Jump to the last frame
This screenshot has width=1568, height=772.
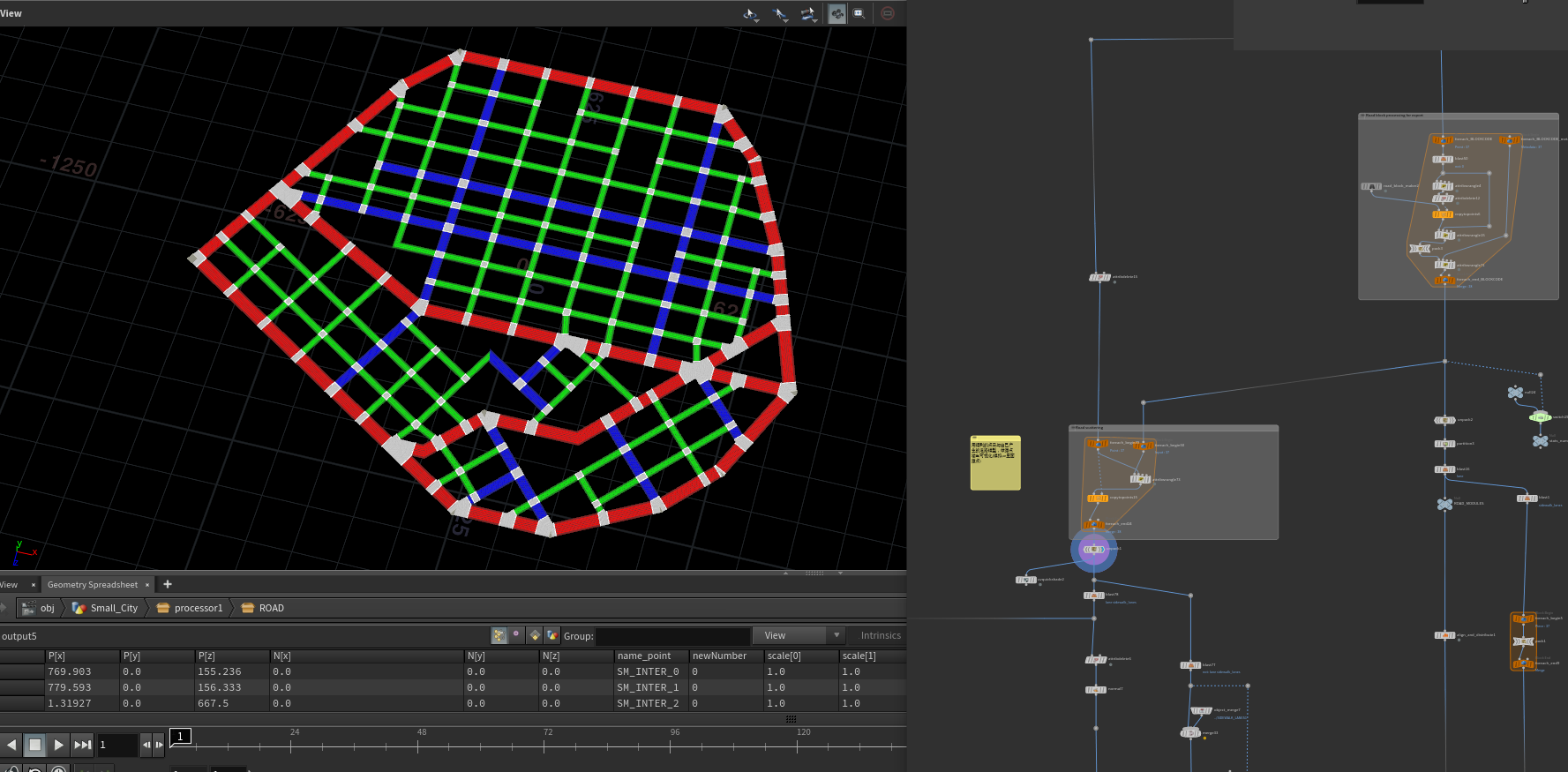point(82,745)
